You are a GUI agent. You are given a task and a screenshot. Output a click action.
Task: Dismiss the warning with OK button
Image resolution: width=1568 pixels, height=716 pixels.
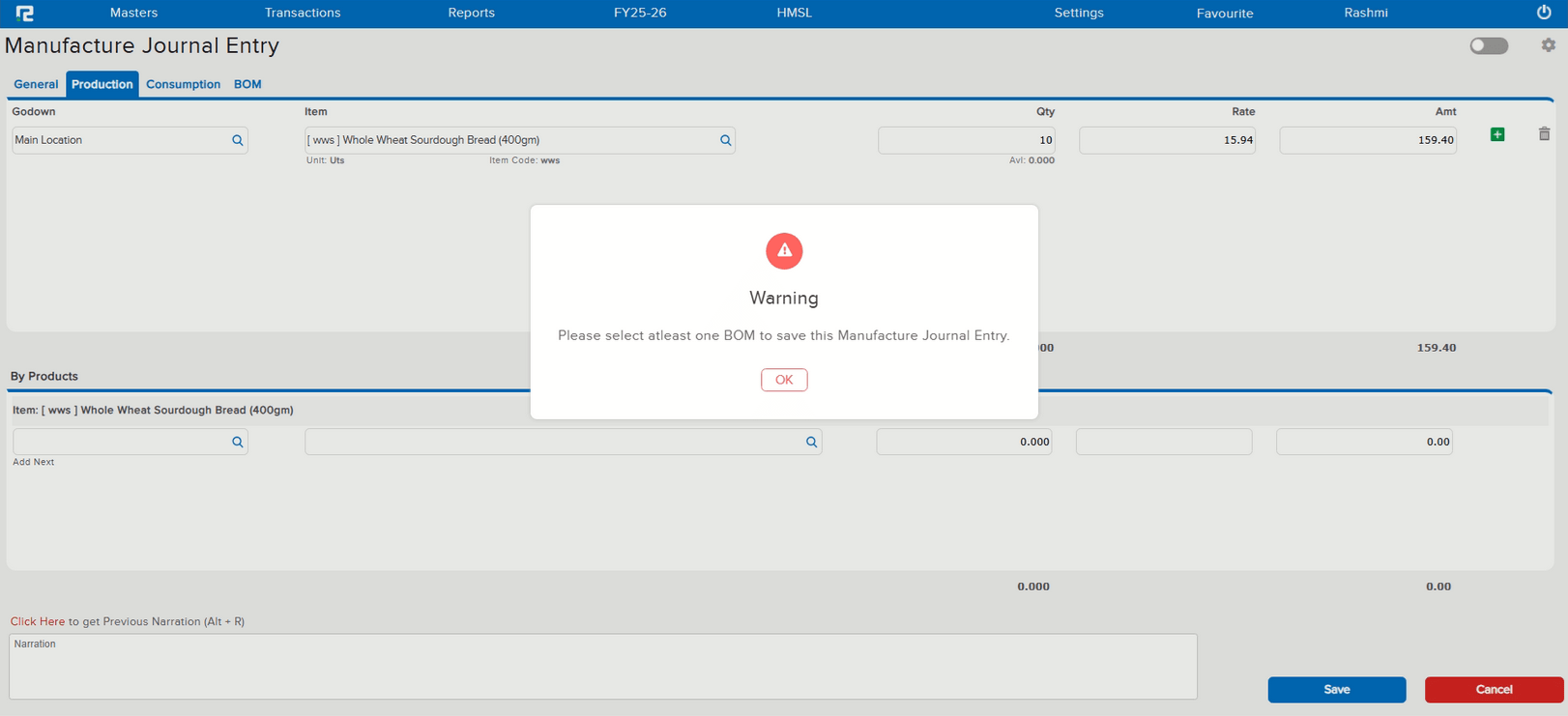pyautogui.click(x=784, y=380)
